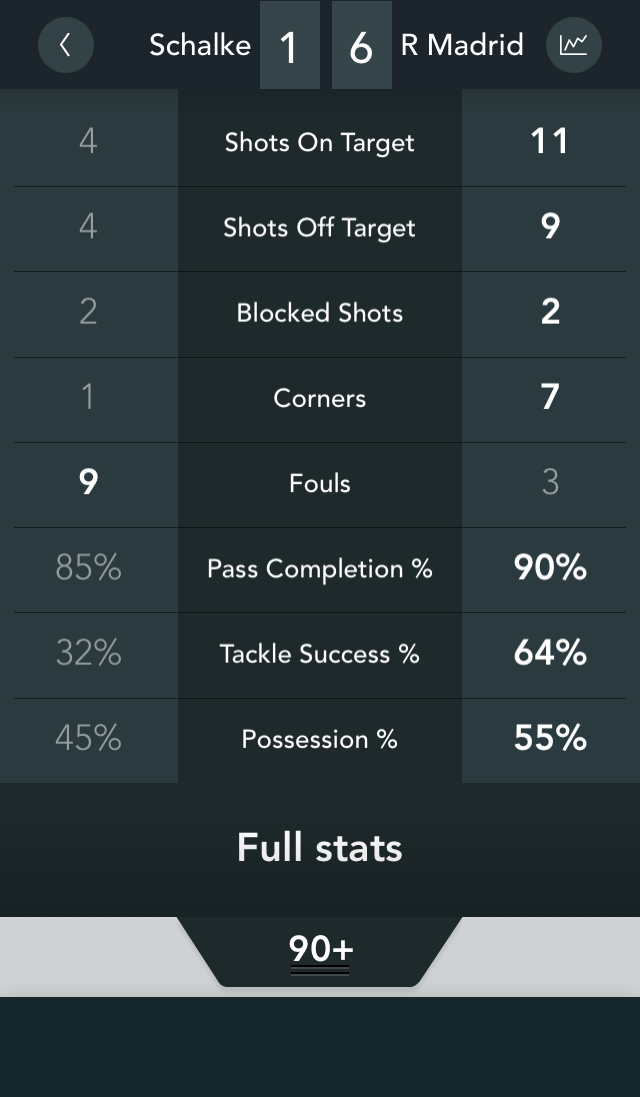Tap R Madrid's 11 shots on target
The width and height of the screenshot is (640, 1097).
(x=550, y=142)
